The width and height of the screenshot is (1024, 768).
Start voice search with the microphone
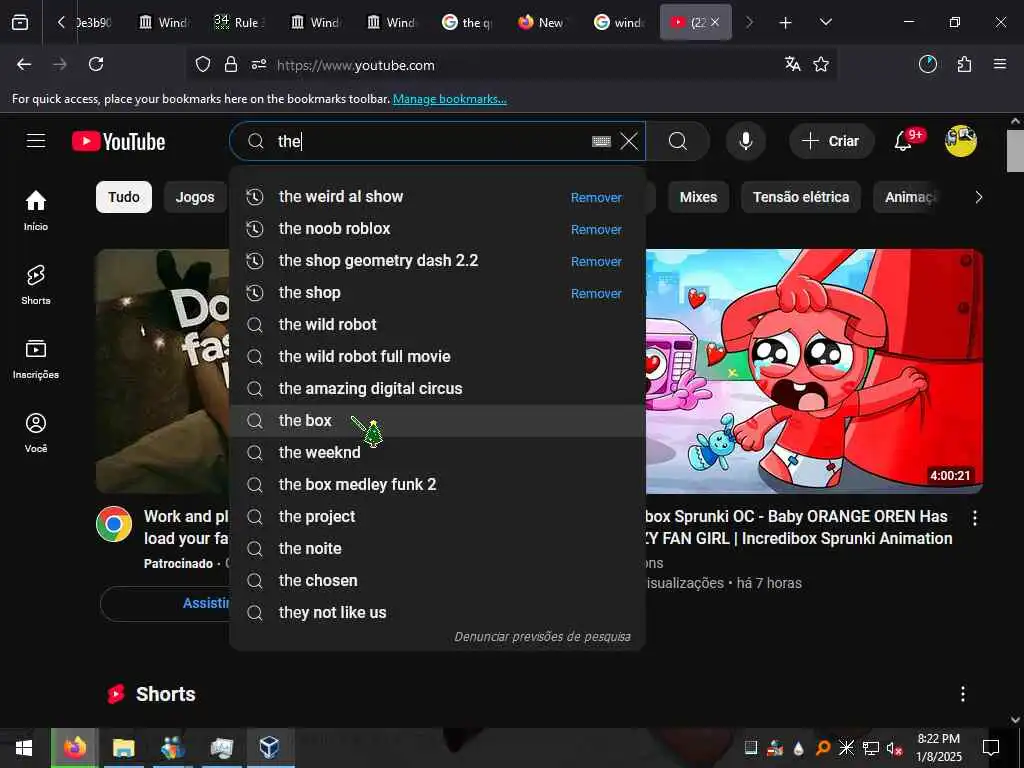tap(745, 141)
